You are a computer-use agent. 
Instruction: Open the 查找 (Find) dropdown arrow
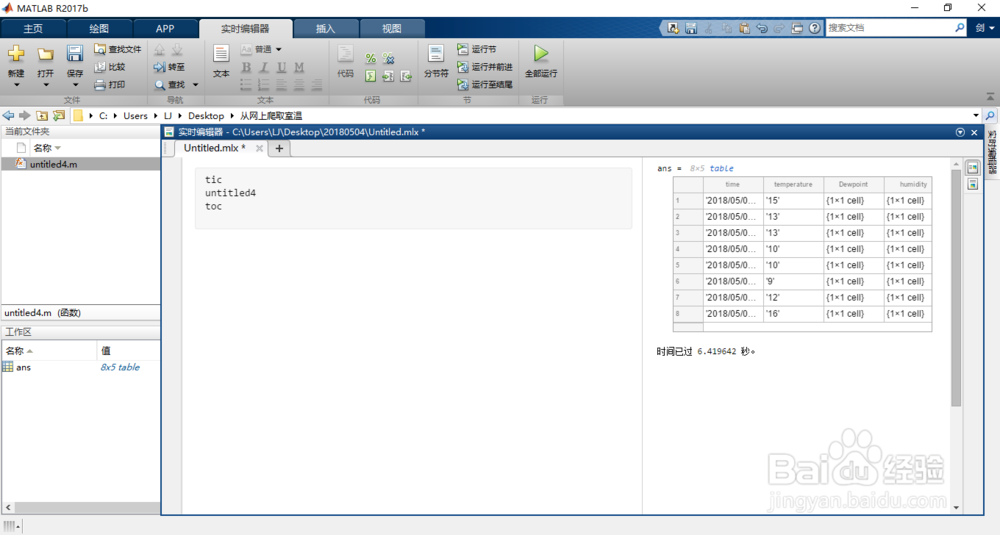[195, 85]
